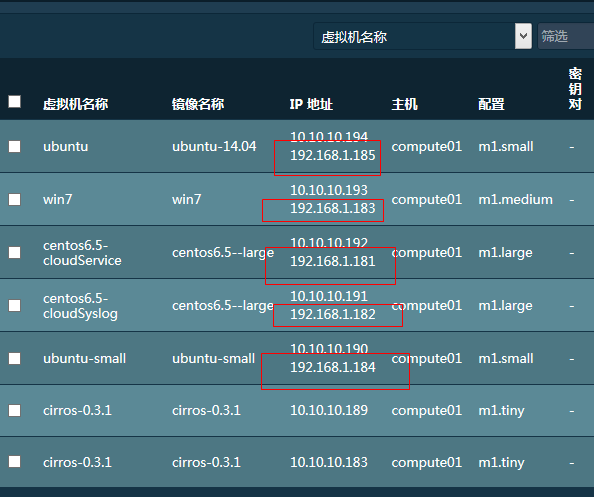Check the box for the ubuntu-14.04 VM

[15, 147]
